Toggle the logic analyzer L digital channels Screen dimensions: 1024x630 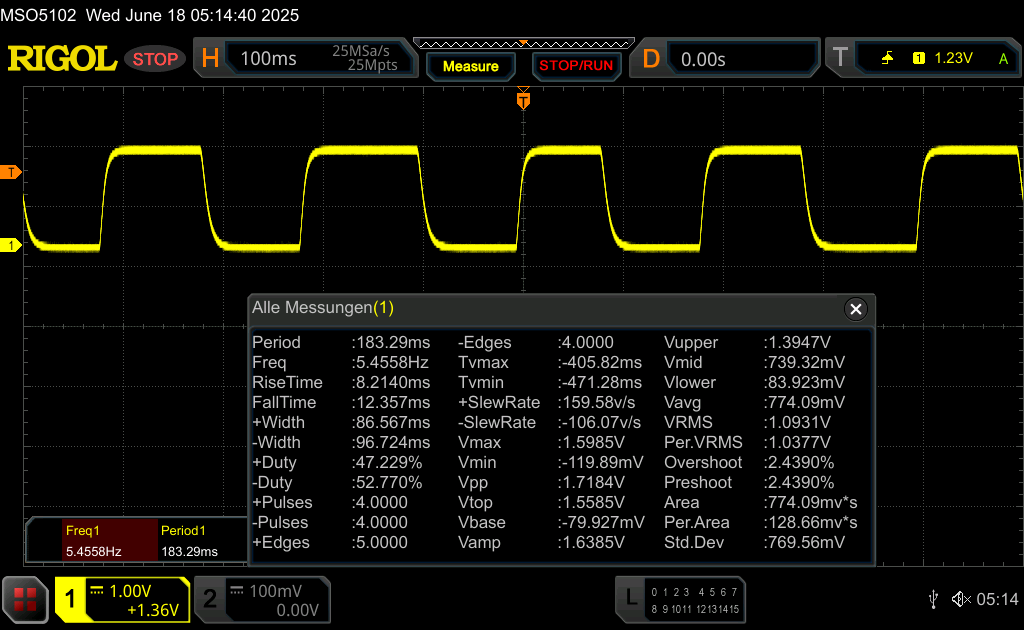(x=680, y=599)
